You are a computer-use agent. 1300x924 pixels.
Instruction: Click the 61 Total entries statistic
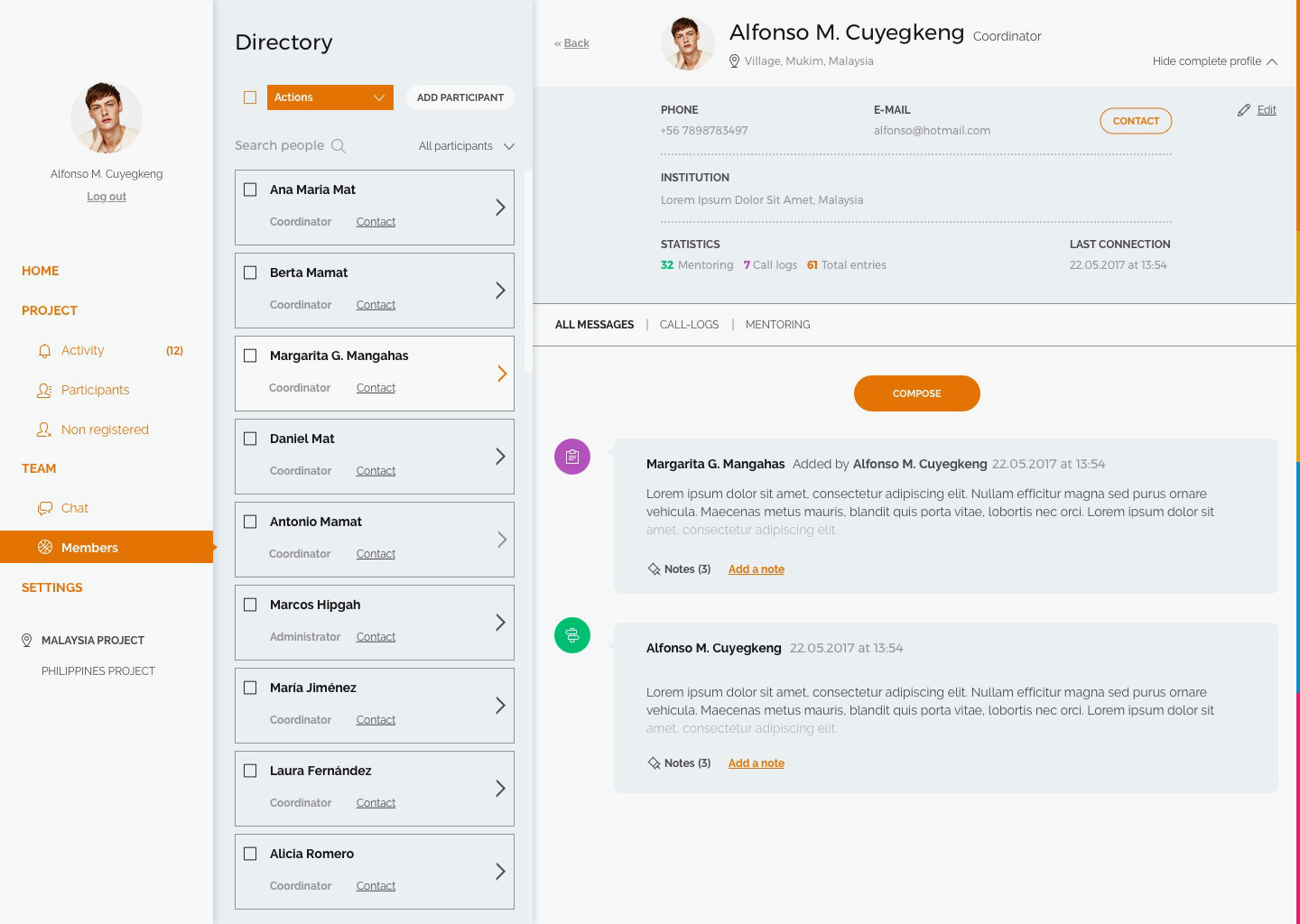click(x=847, y=265)
